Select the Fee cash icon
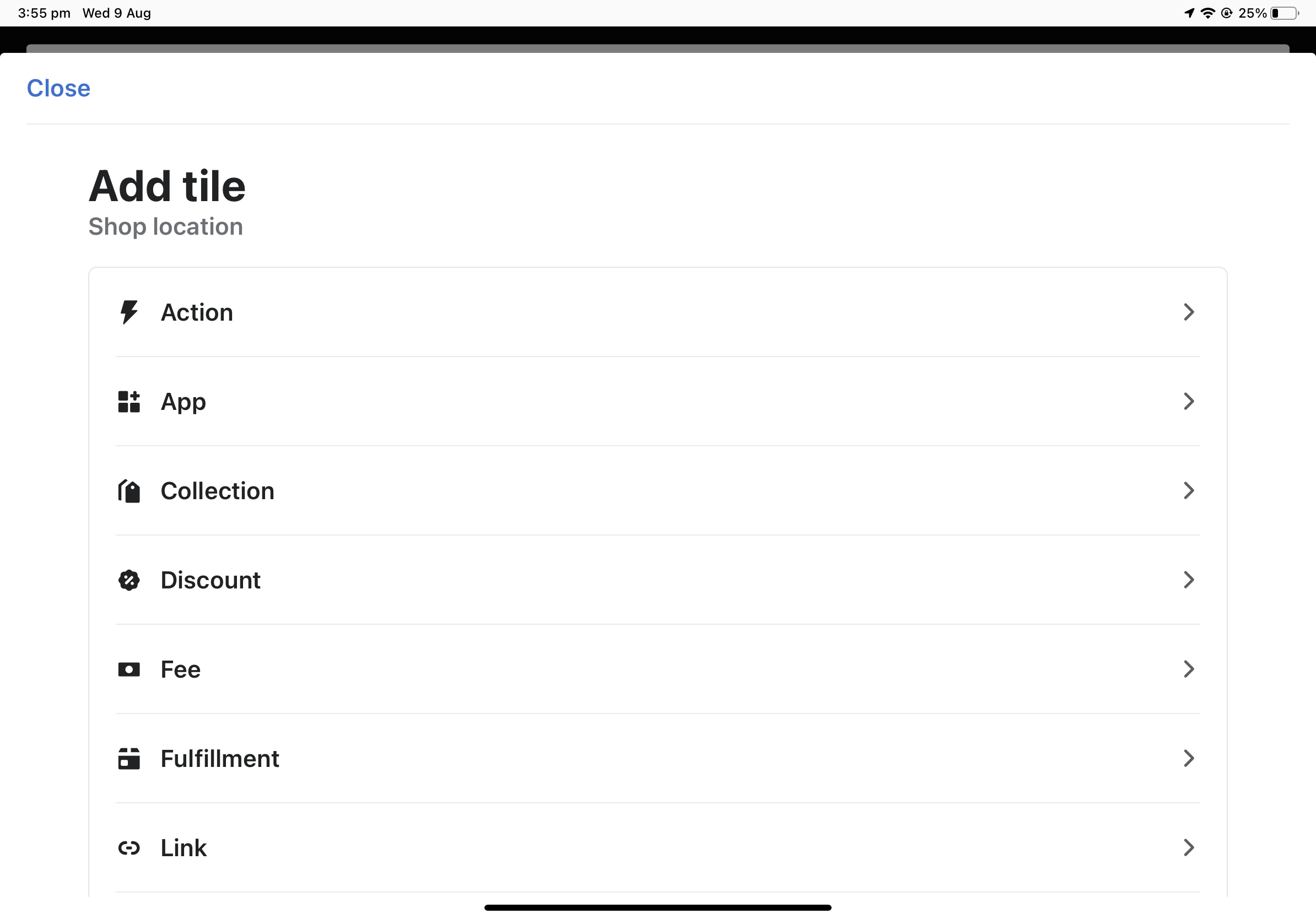 pyautogui.click(x=129, y=670)
